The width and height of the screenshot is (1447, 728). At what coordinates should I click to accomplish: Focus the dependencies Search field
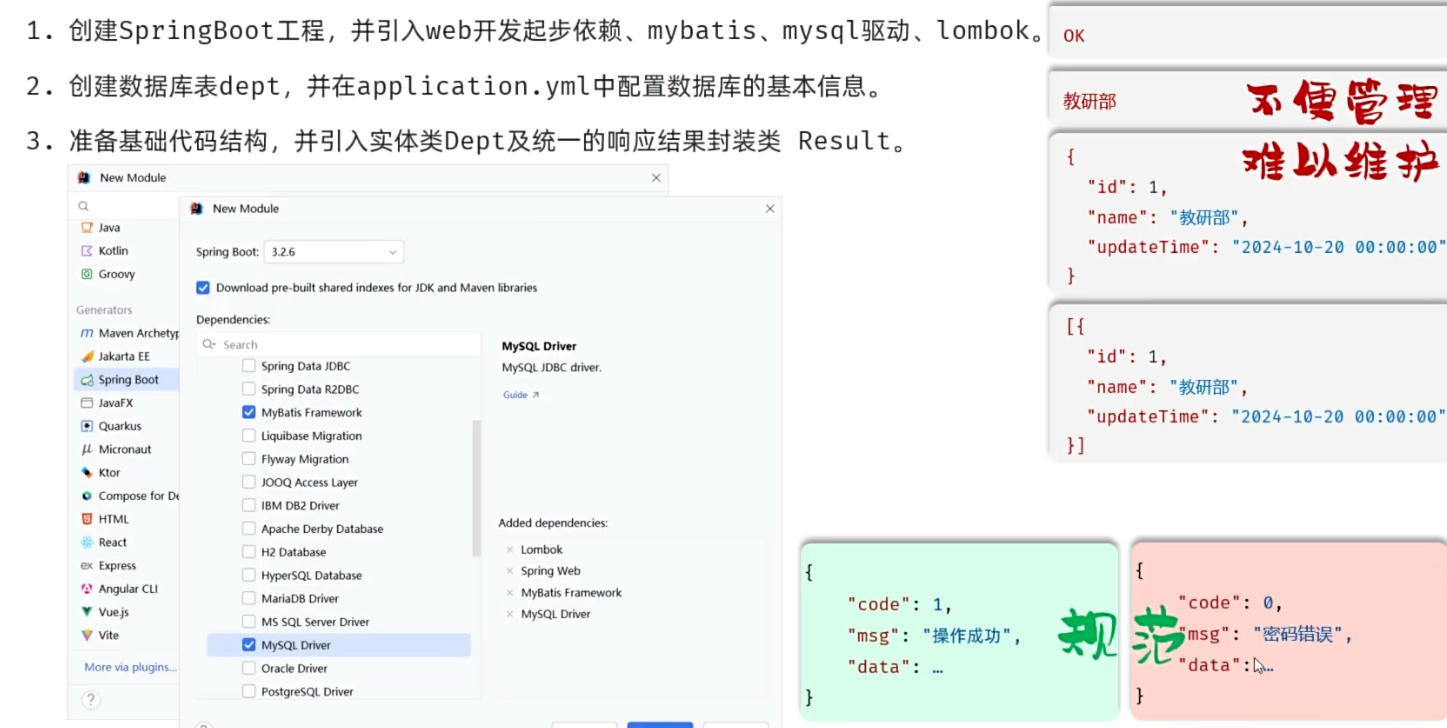tap(339, 344)
